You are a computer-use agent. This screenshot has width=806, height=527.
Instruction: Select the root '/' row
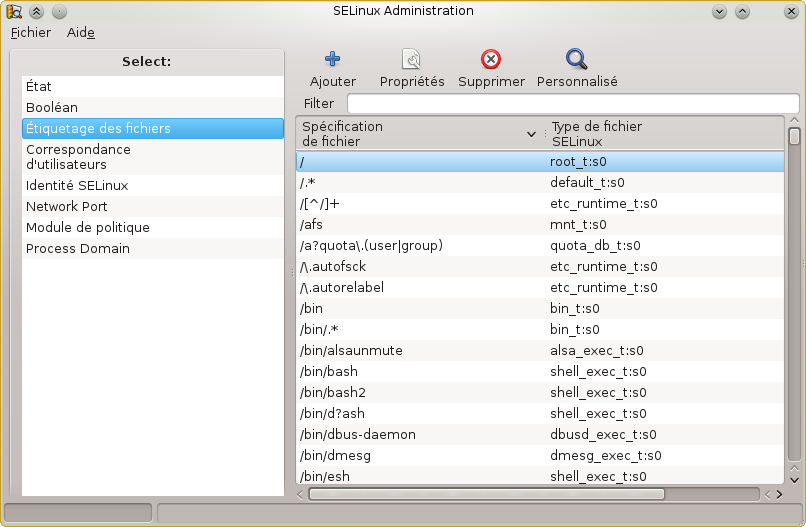point(540,162)
